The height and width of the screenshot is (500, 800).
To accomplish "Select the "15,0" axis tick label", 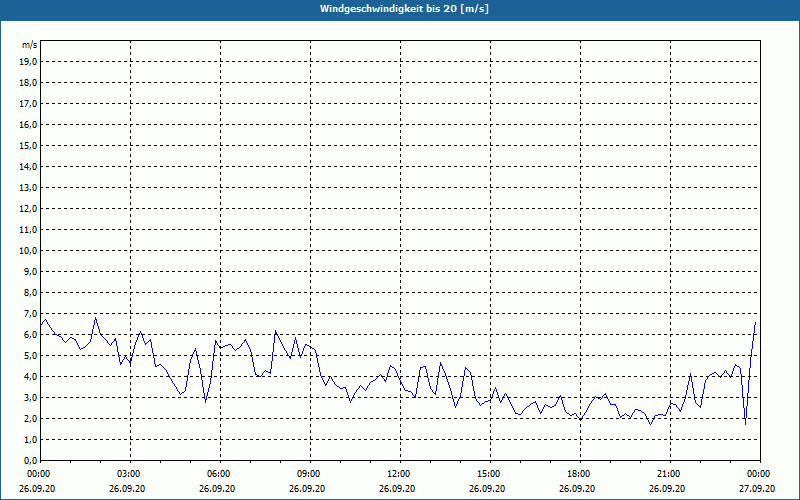I will point(28,145).
